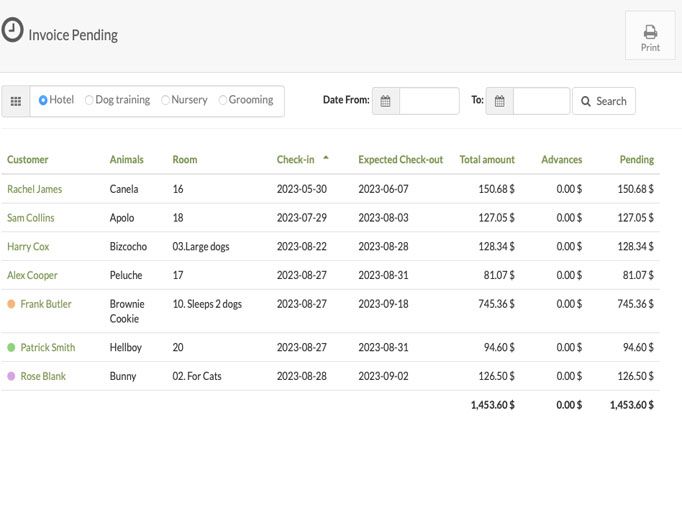682x518 pixels.
Task: Click purple dot next to Rose Blank
Action: 11,376
